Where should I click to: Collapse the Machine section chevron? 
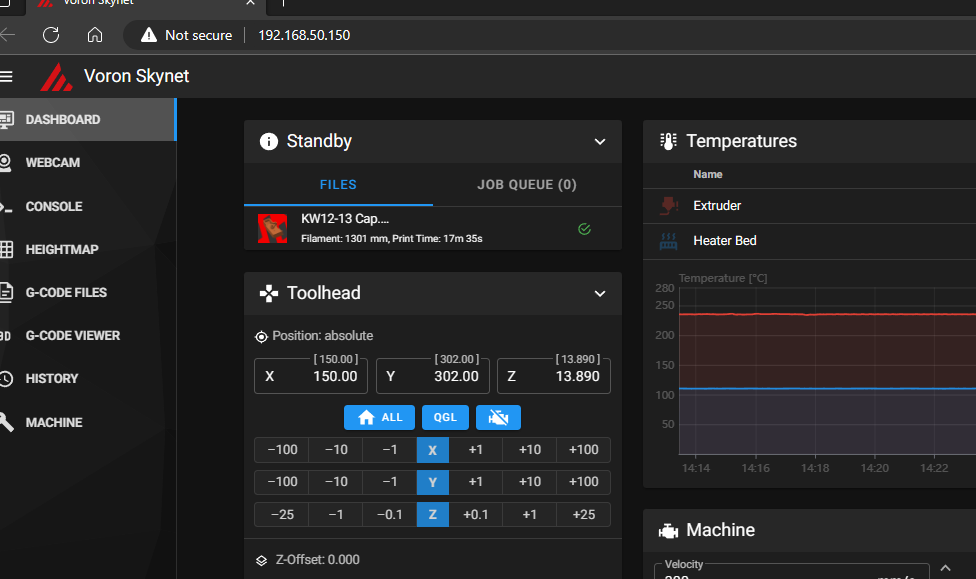click(945, 568)
